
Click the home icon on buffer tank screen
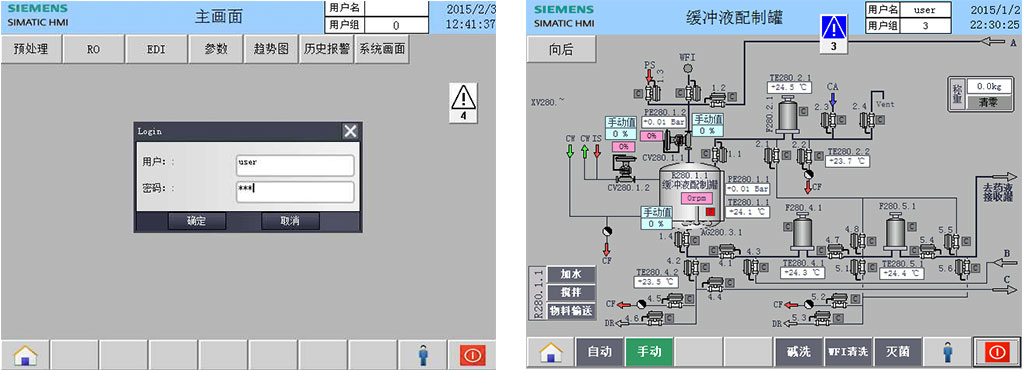(551, 352)
